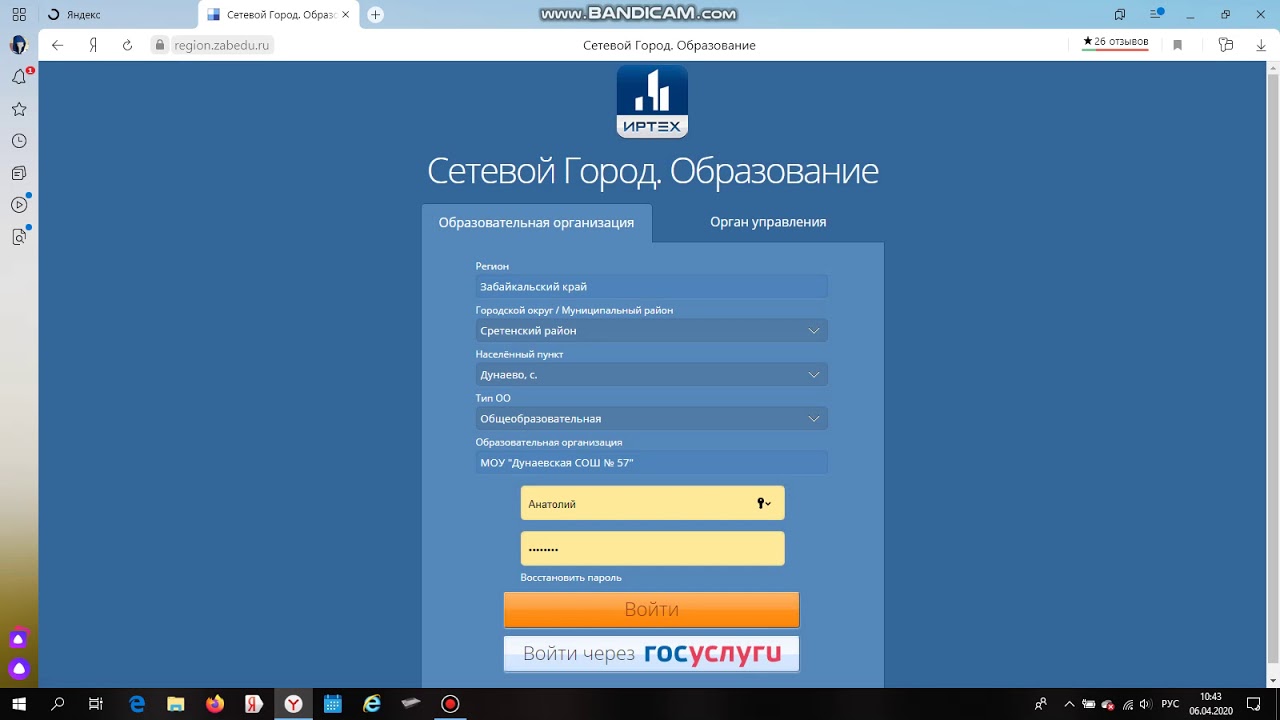1280x720 pixels.
Task: Open the Windows Start menu
Action: (20, 704)
